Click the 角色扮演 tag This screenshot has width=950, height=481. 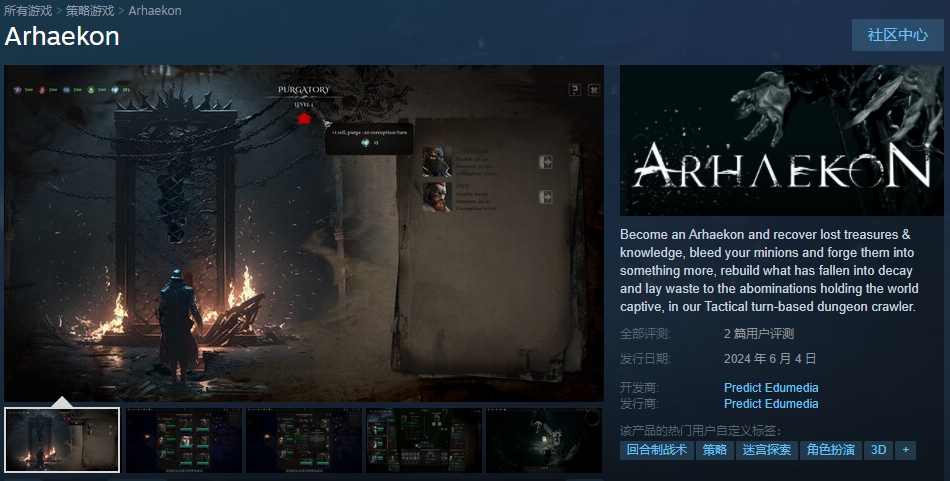coord(831,450)
